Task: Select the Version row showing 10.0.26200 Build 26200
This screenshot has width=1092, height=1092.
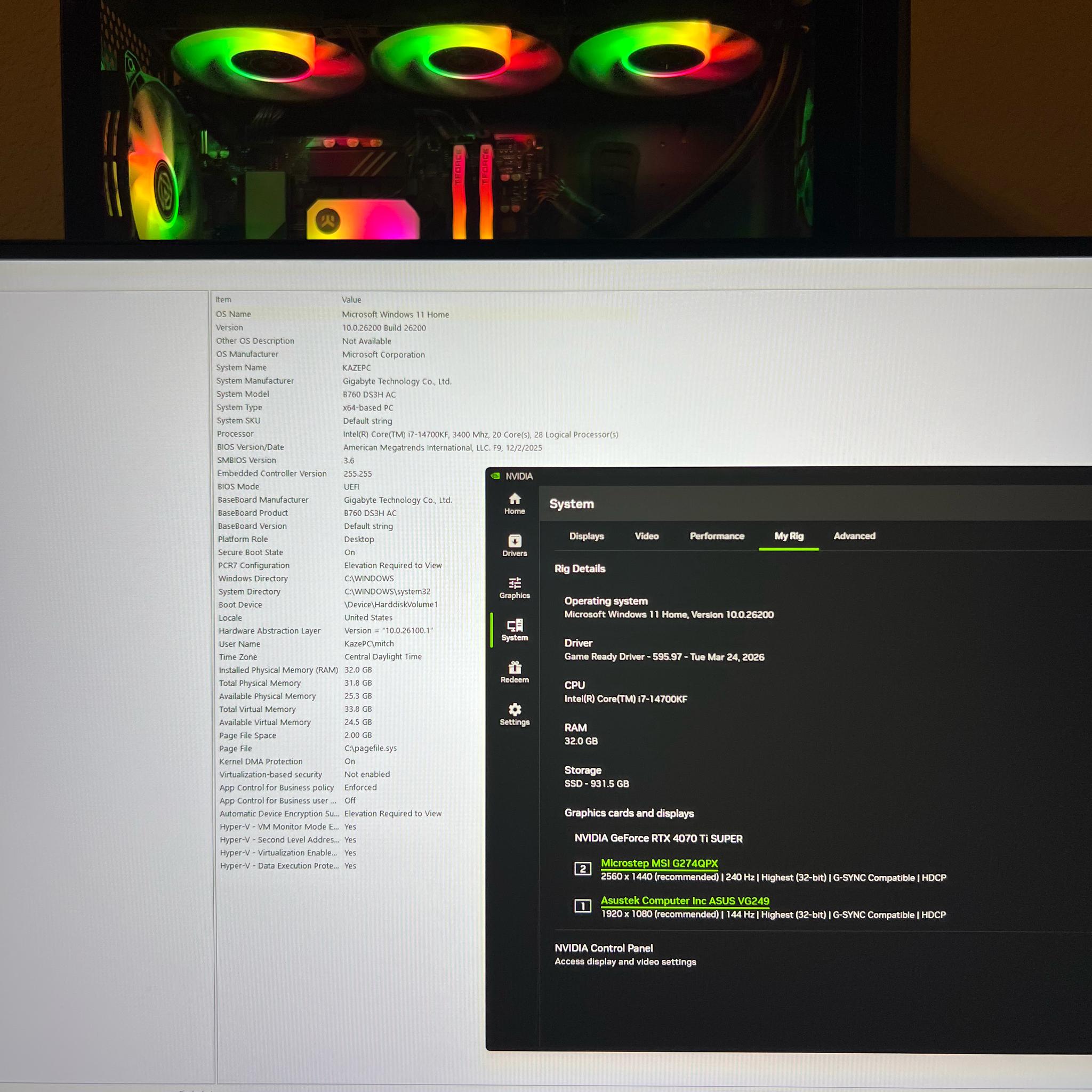Action: point(320,328)
